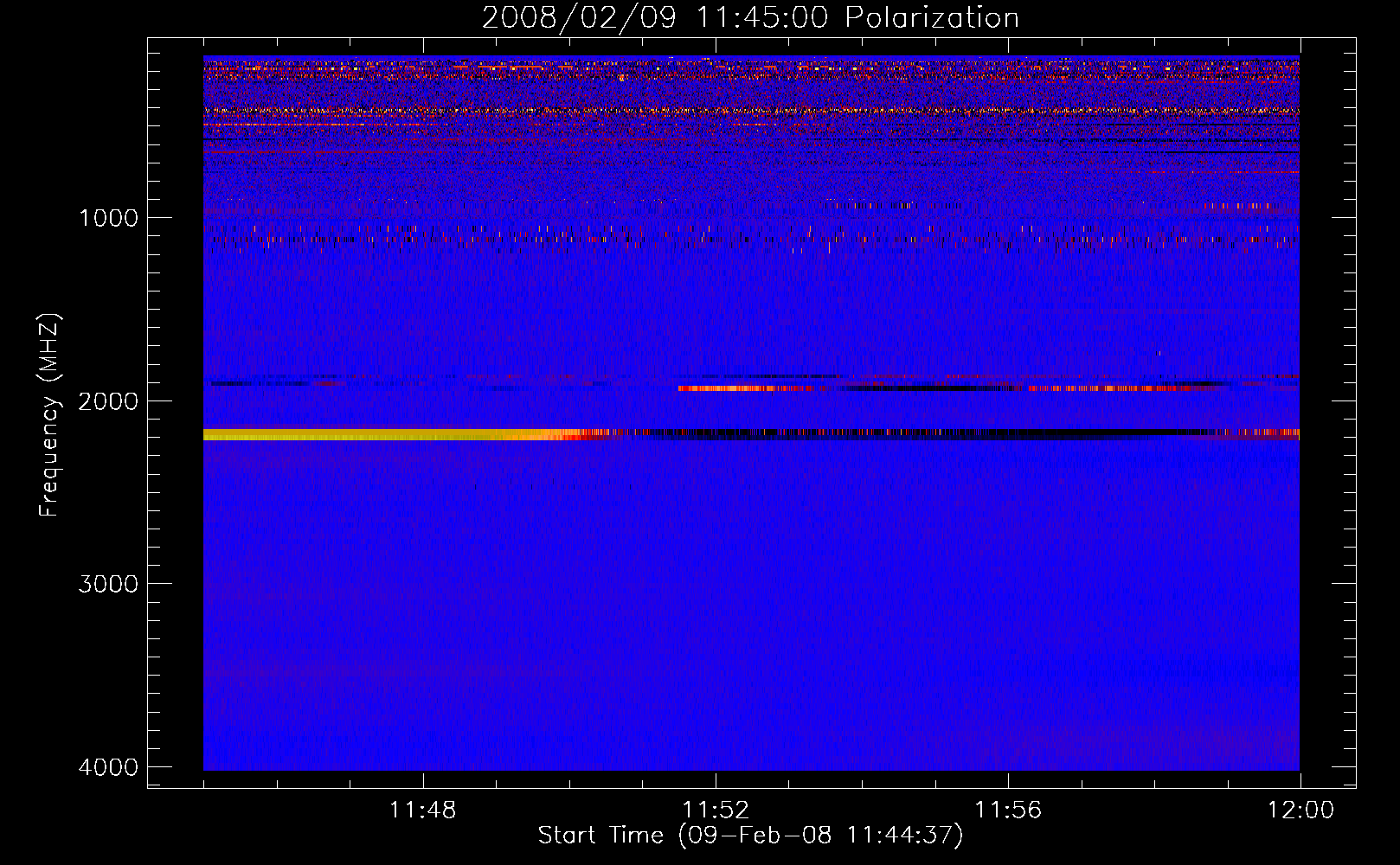The height and width of the screenshot is (865, 1400).
Task: Click the 11:56 time tick label
Action: click(1008, 811)
